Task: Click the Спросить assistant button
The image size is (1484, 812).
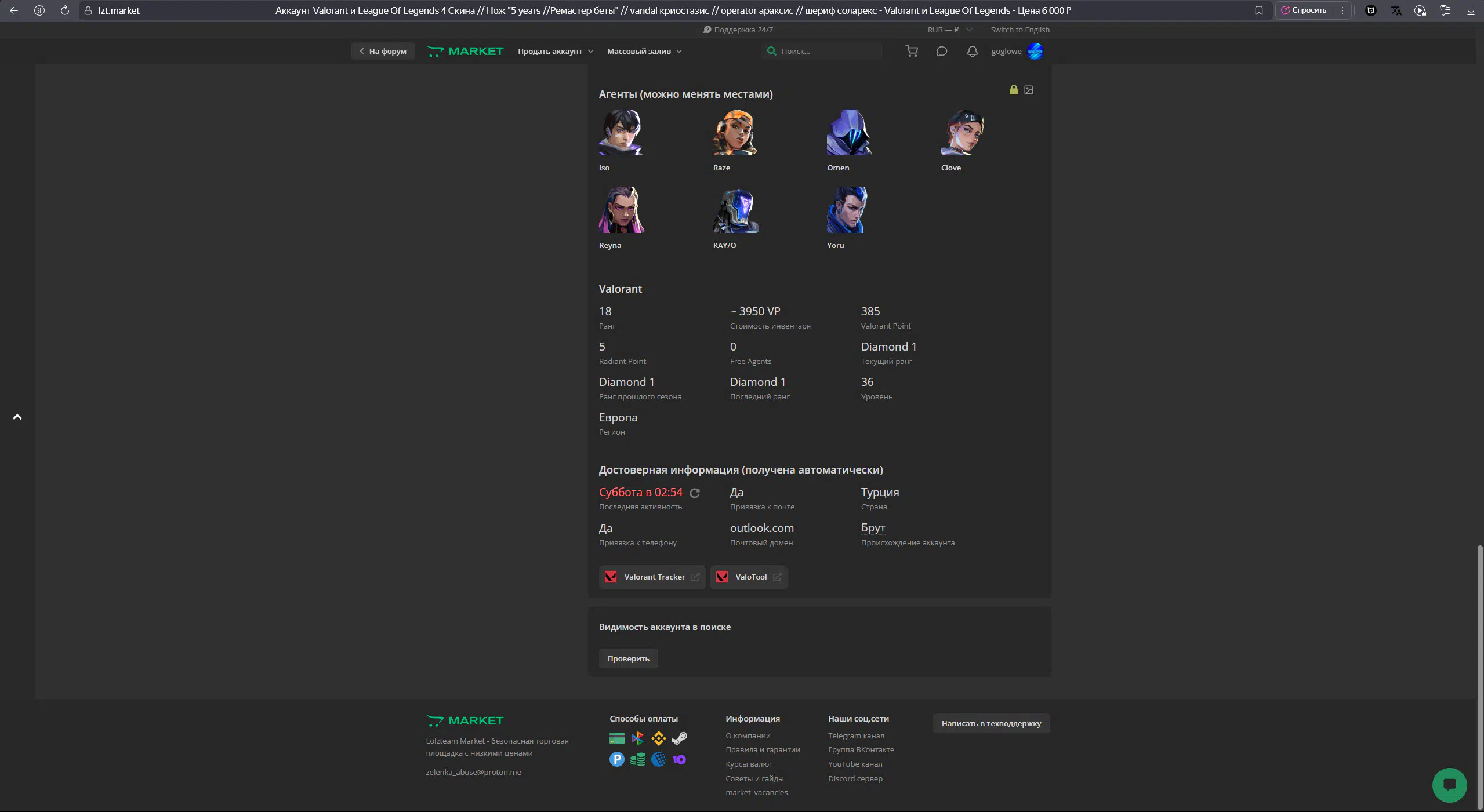Action: [x=1305, y=10]
